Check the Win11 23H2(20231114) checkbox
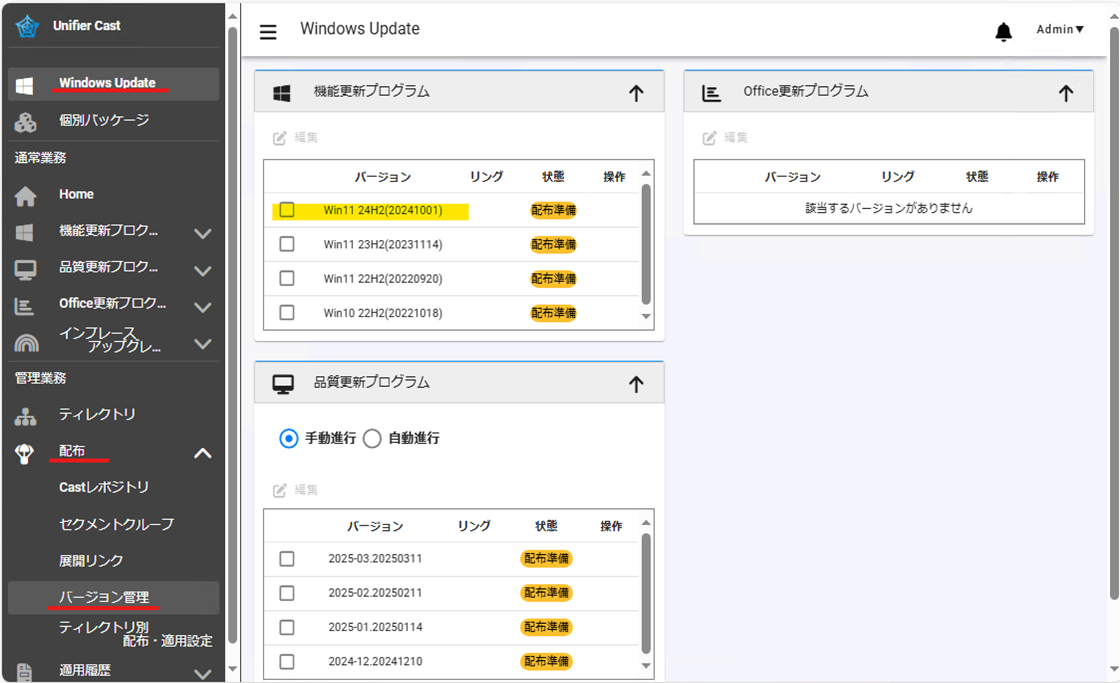This screenshot has height=683, width=1120. [x=287, y=244]
